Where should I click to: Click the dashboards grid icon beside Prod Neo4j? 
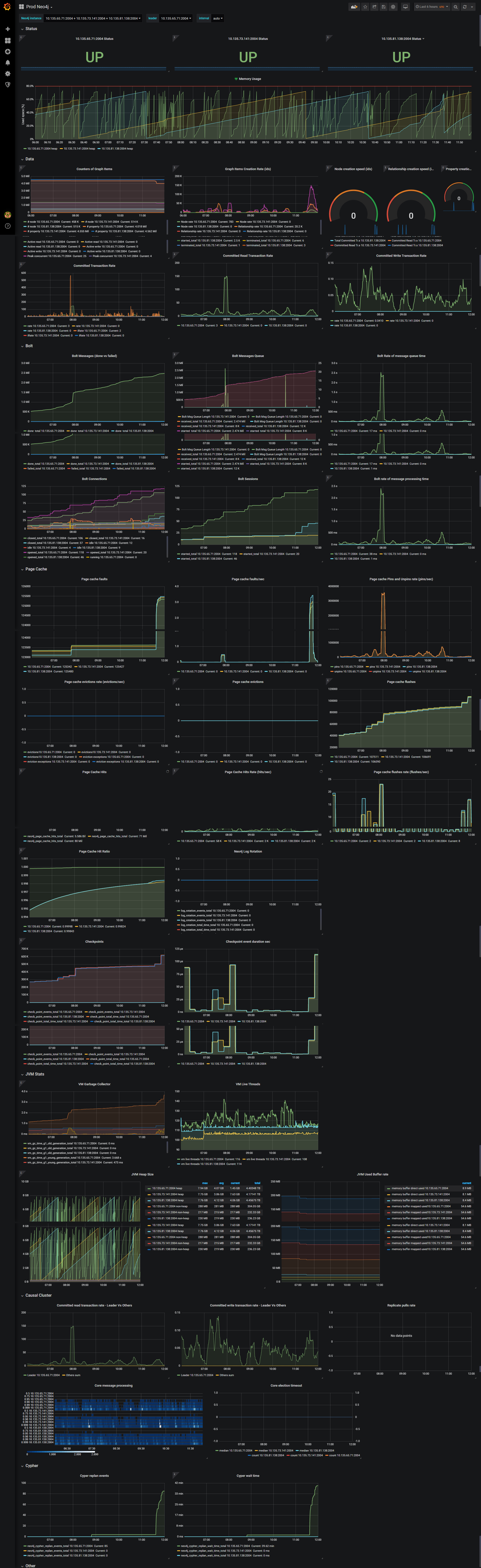coord(21,7)
